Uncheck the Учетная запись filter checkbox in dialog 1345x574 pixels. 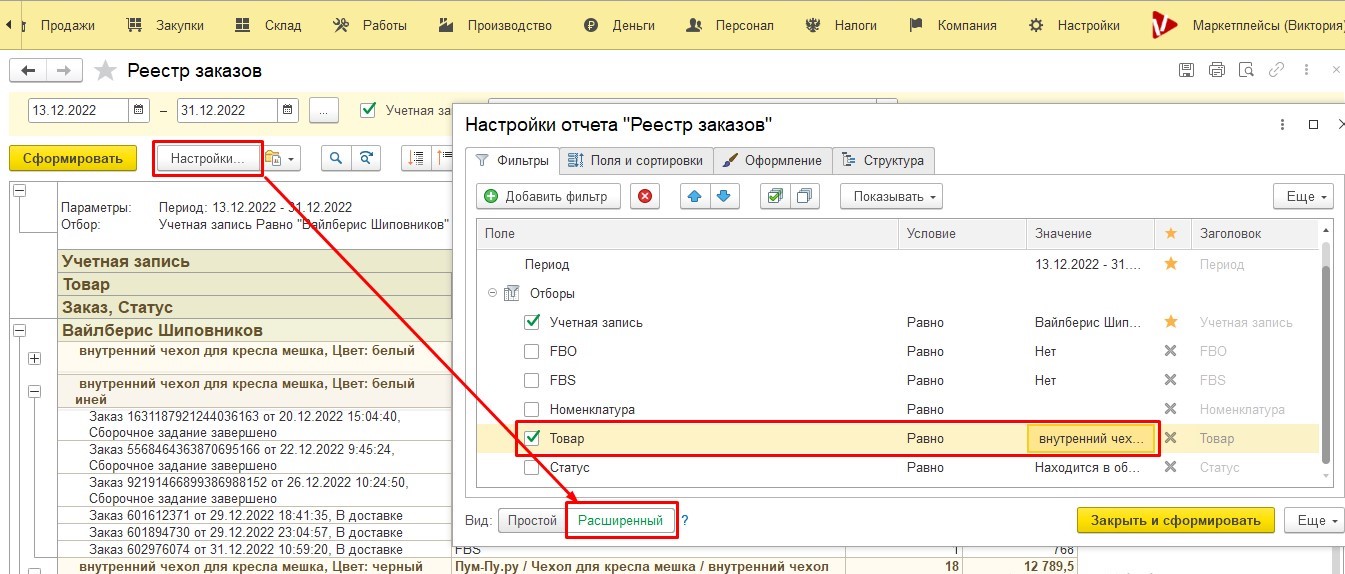533,322
